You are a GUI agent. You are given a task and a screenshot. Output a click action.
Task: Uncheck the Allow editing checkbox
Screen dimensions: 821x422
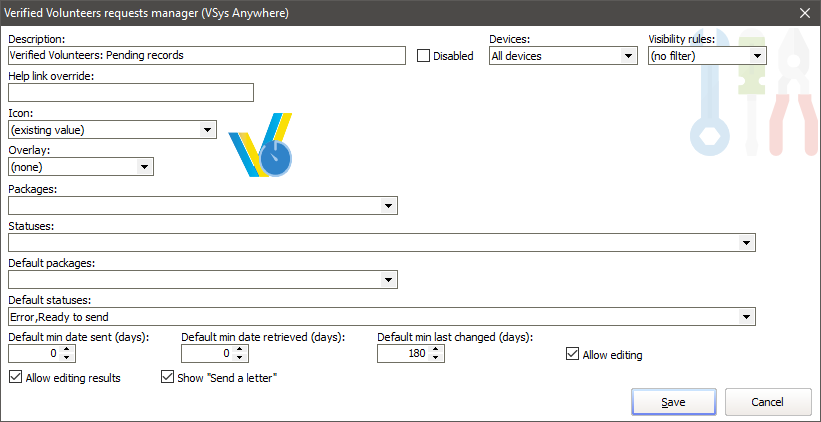(573, 354)
